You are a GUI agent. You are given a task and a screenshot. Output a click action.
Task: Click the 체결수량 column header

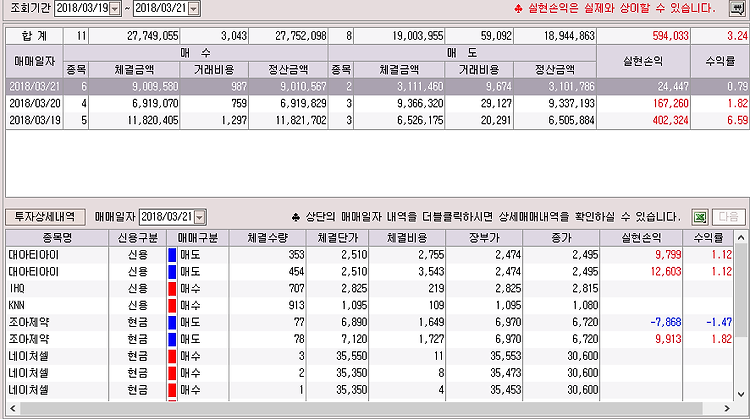[267, 238]
